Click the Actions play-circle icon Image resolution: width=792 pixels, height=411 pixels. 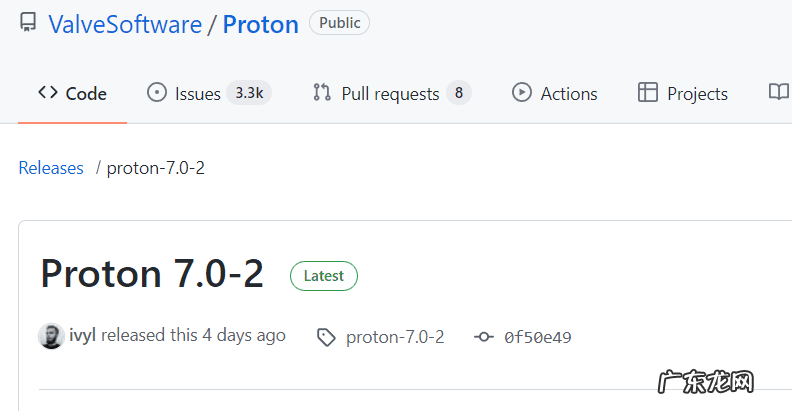click(x=522, y=93)
